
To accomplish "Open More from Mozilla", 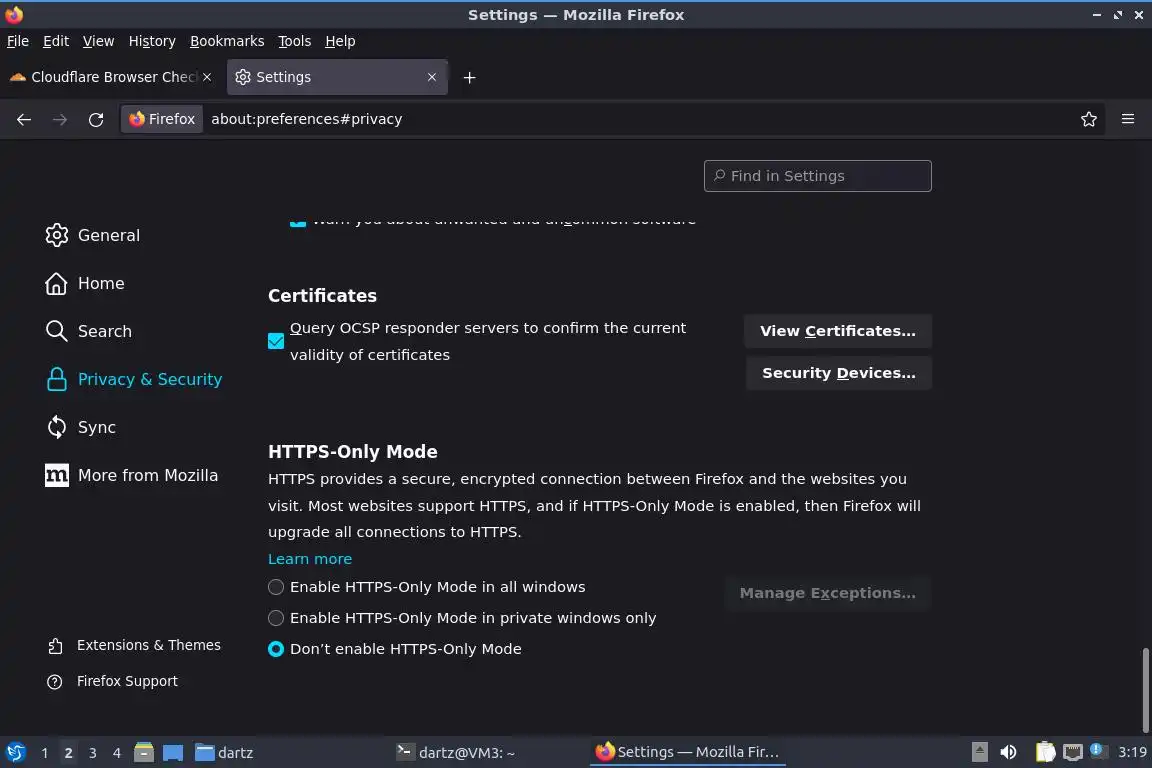I will 132,475.
